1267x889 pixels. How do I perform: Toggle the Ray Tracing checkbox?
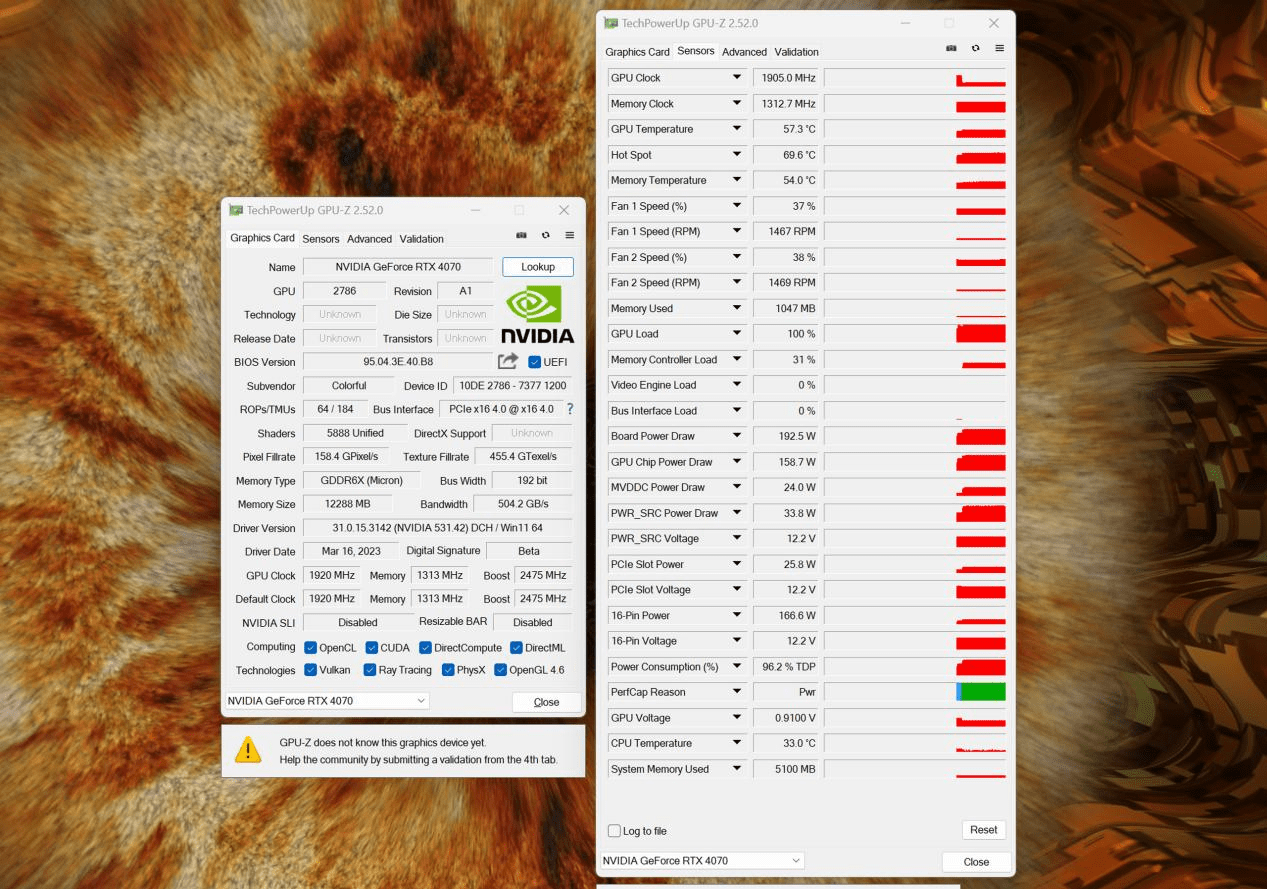pos(370,670)
